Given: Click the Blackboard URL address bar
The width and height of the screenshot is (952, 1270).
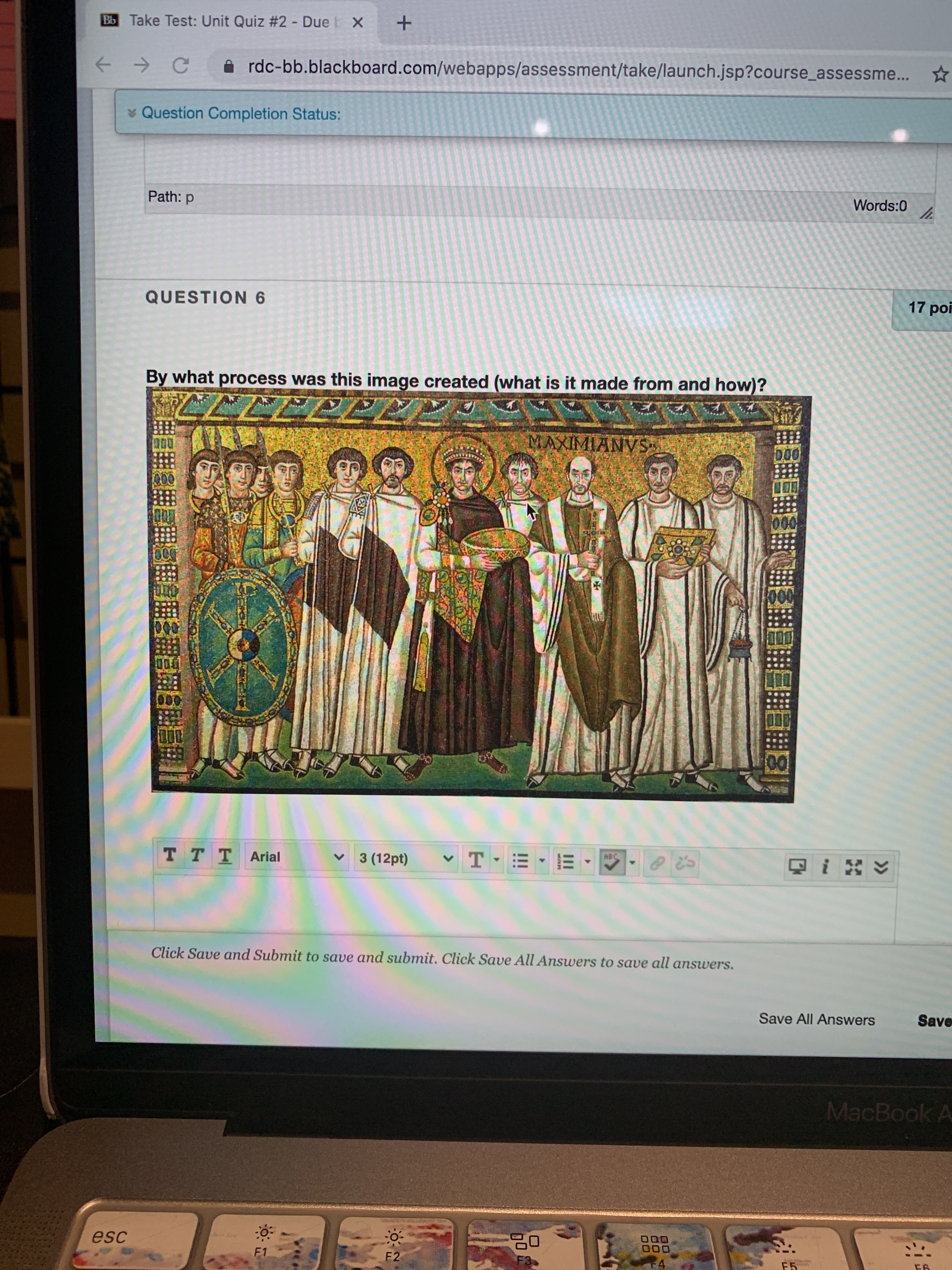Looking at the screenshot, I should point(578,70).
